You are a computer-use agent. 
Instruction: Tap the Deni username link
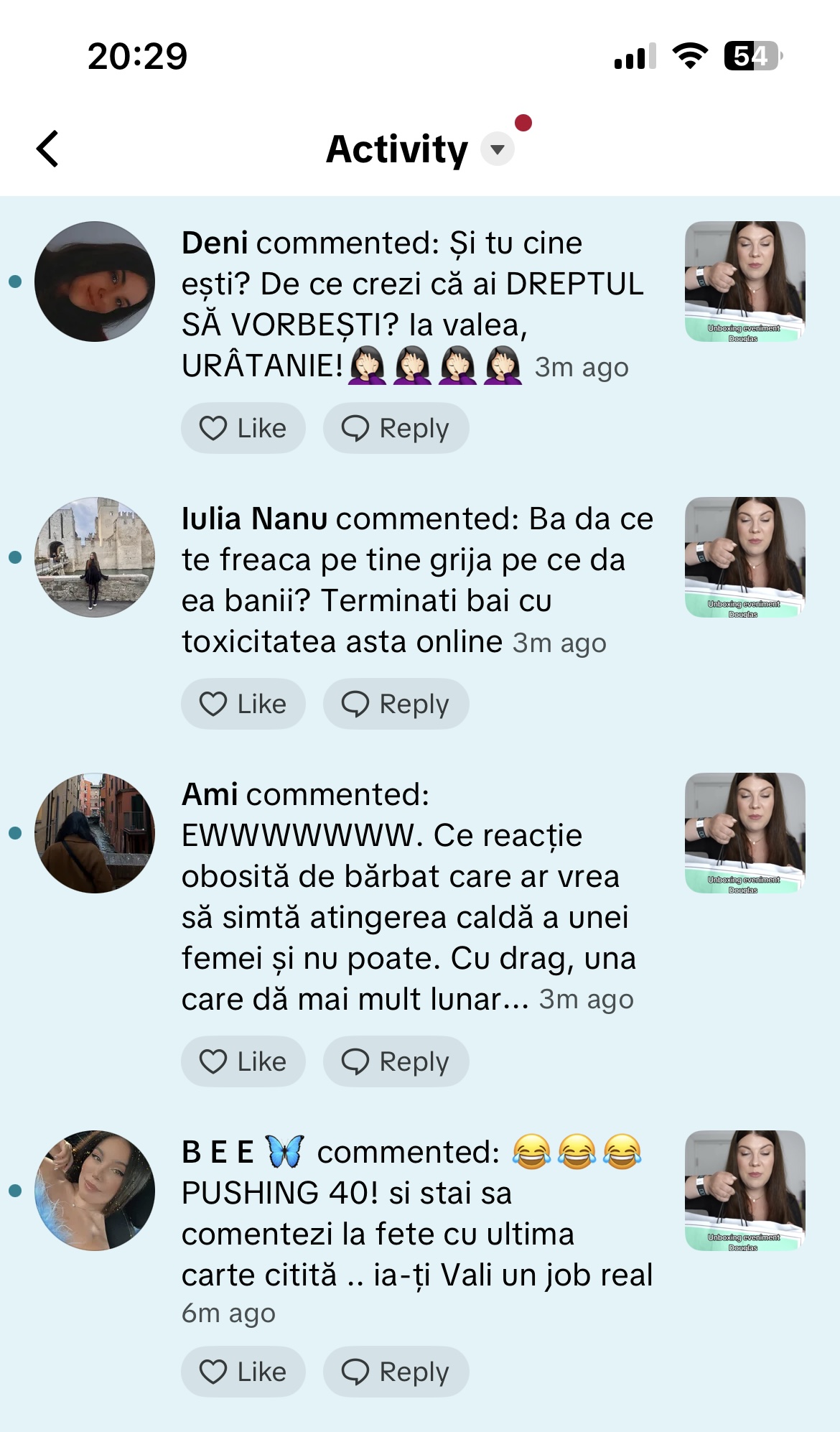click(215, 243)
